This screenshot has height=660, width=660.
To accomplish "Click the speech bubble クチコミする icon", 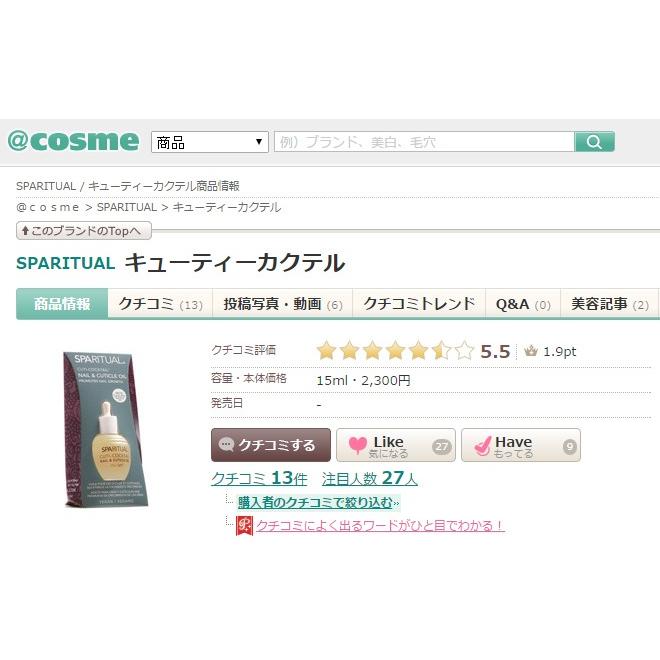I will click(x=226, y=444).
